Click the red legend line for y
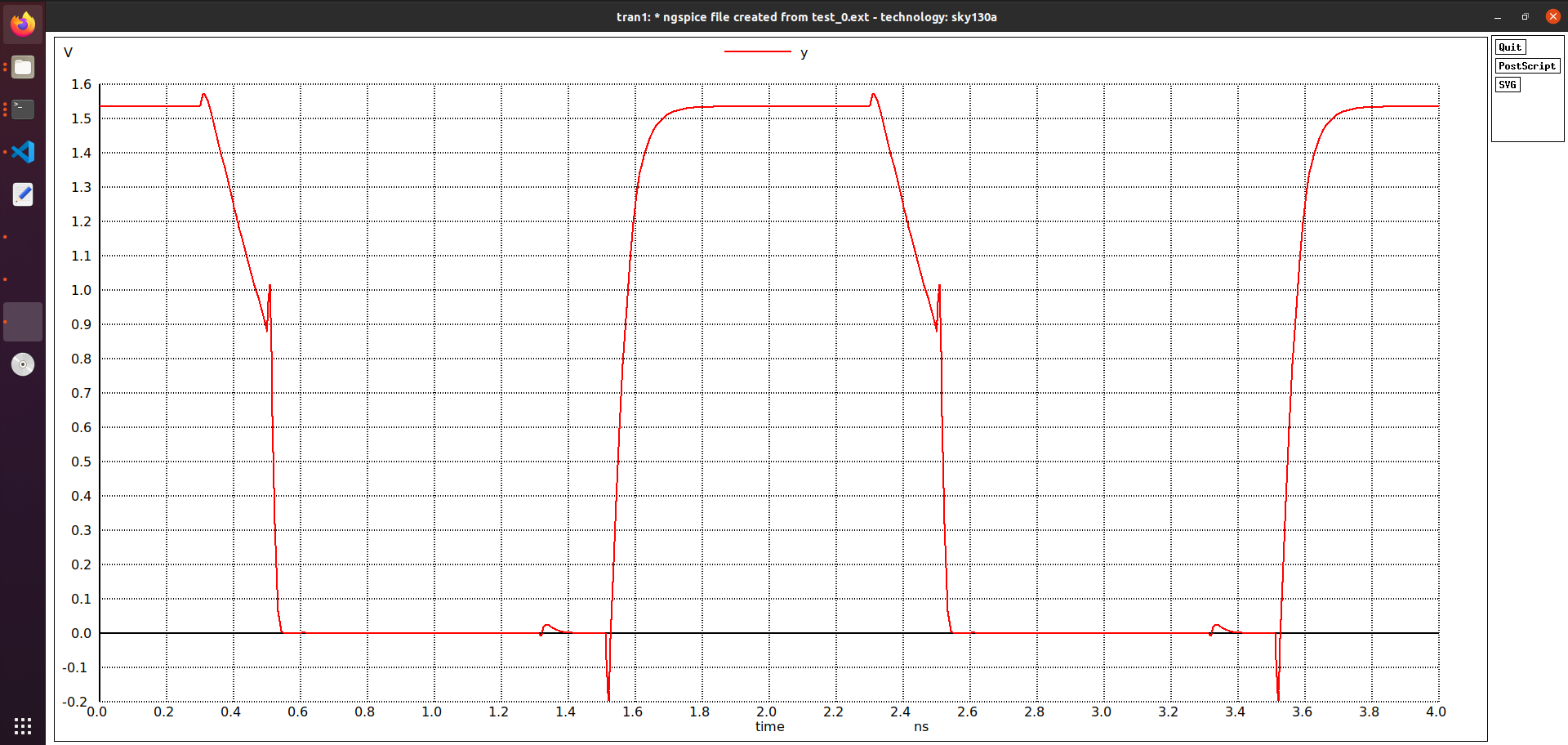This screenshot has height=745, width=1568. [x=758, y=52]
